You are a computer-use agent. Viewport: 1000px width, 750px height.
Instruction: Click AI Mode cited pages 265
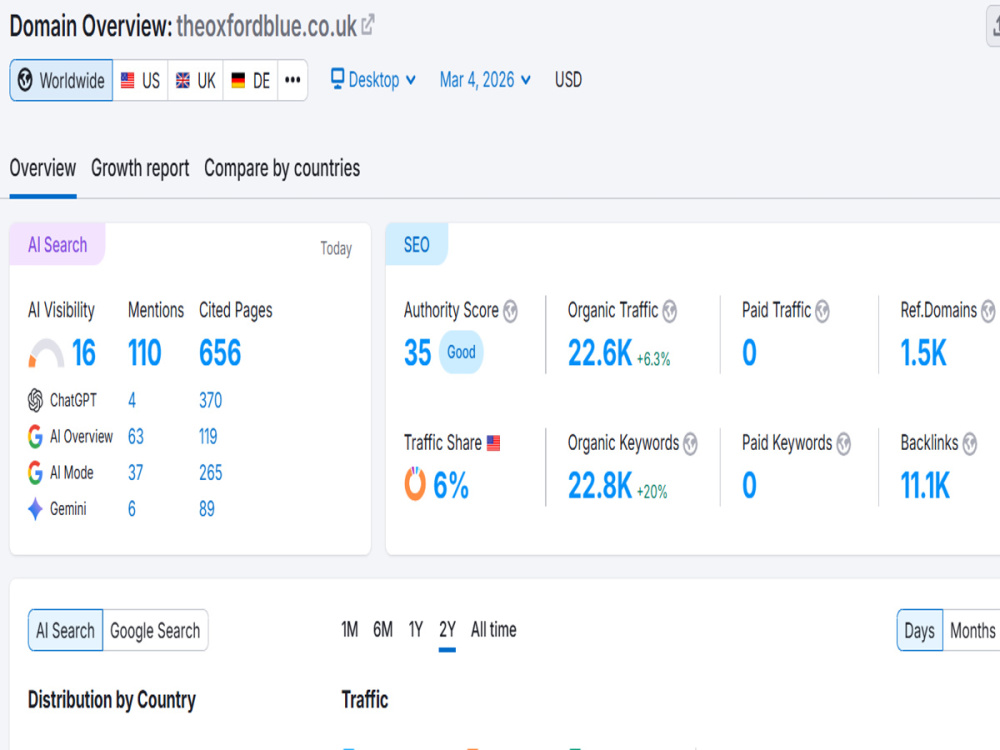tap(210, 473)
